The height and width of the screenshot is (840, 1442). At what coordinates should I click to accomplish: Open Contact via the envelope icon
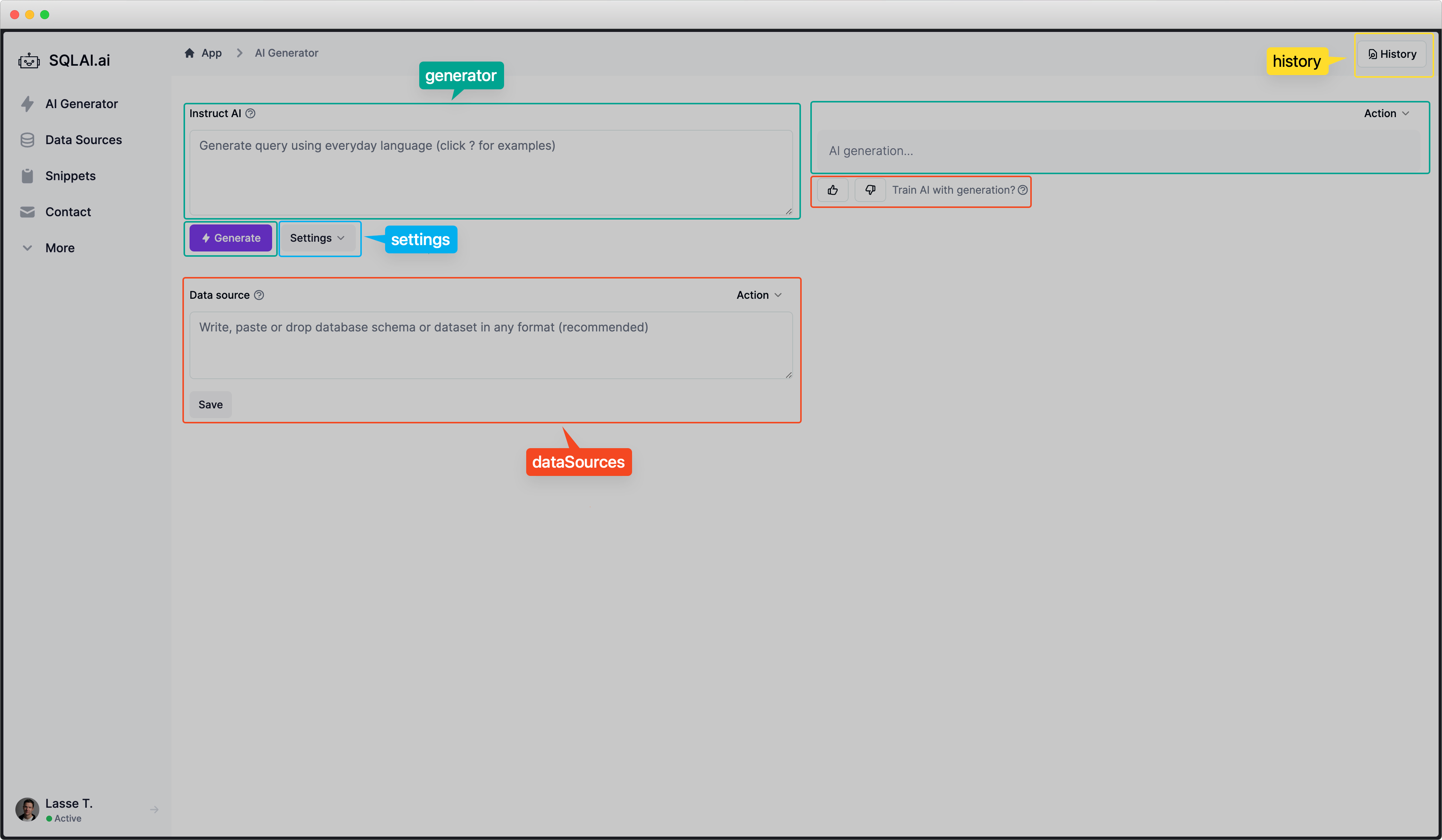coord(27,212)
